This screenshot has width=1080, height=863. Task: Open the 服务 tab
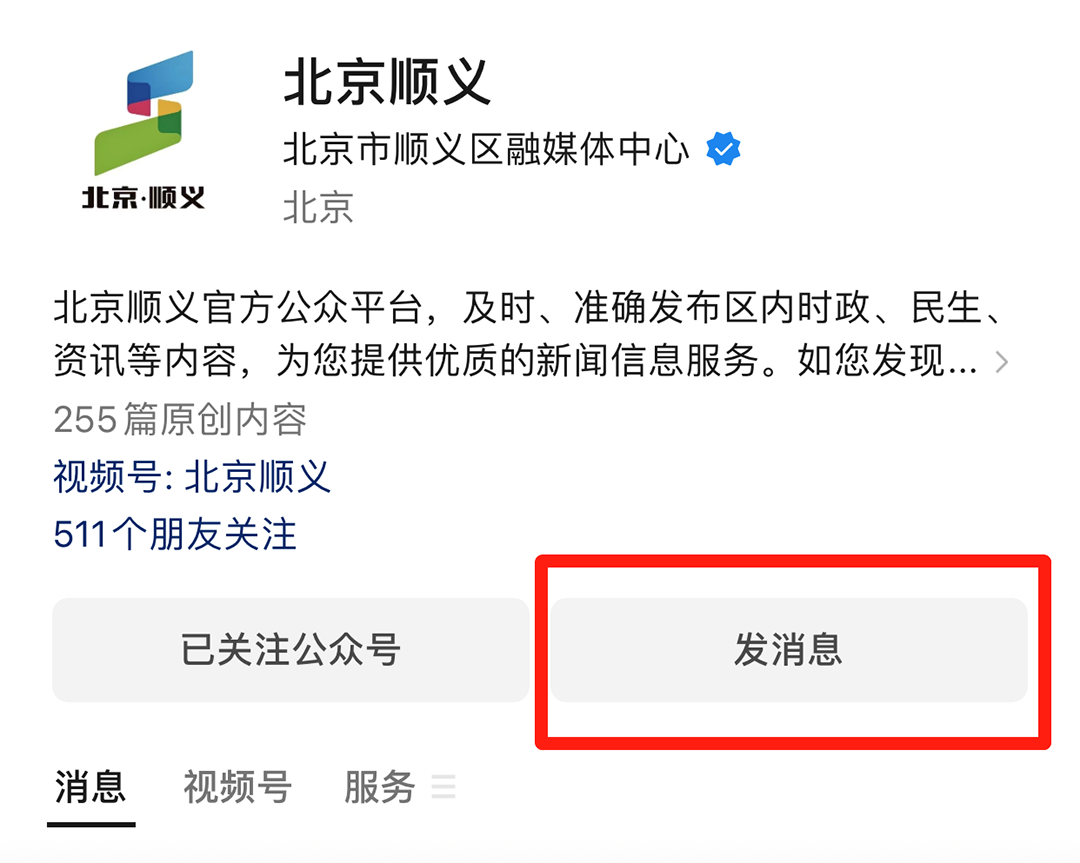click(380, 786)
